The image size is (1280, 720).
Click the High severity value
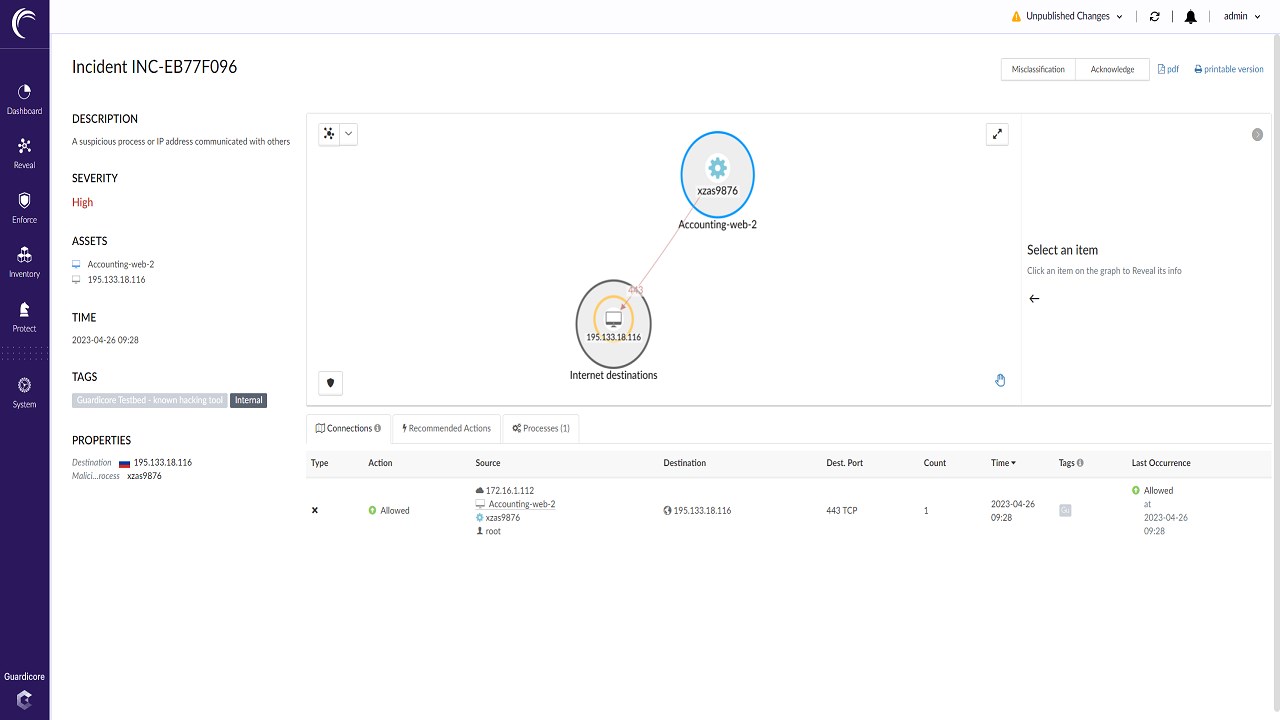82,202
